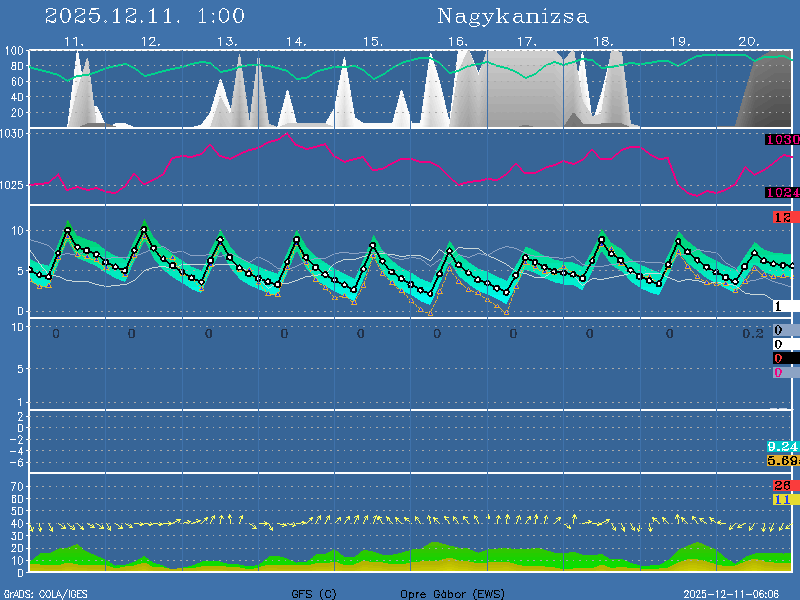Image resolution: width=800 pixels, height=600 pixels.
Task: Click day 20. on the date axis
Action: tap(748, 42)
